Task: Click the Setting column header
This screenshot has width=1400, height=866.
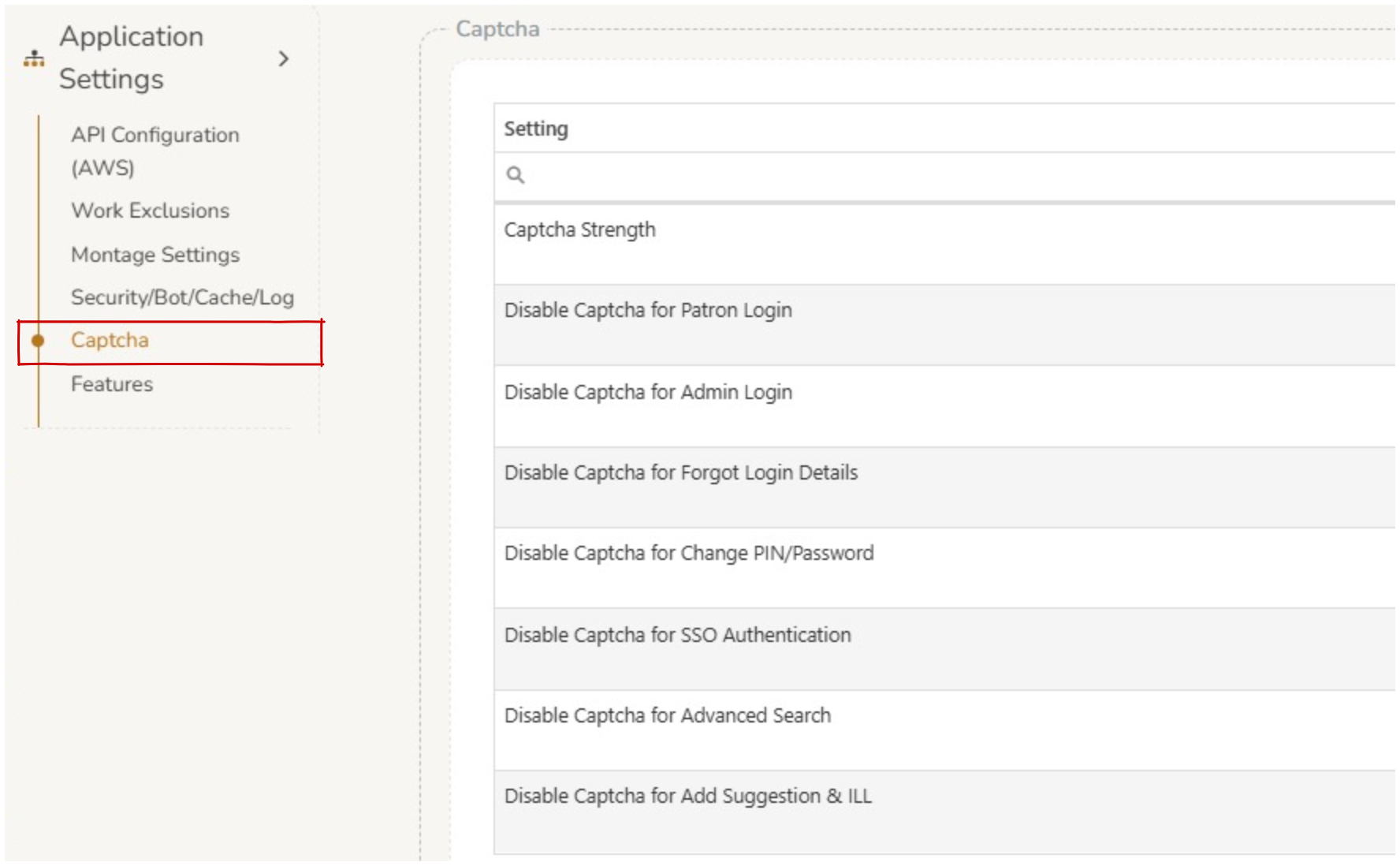Action: (536, 129)
